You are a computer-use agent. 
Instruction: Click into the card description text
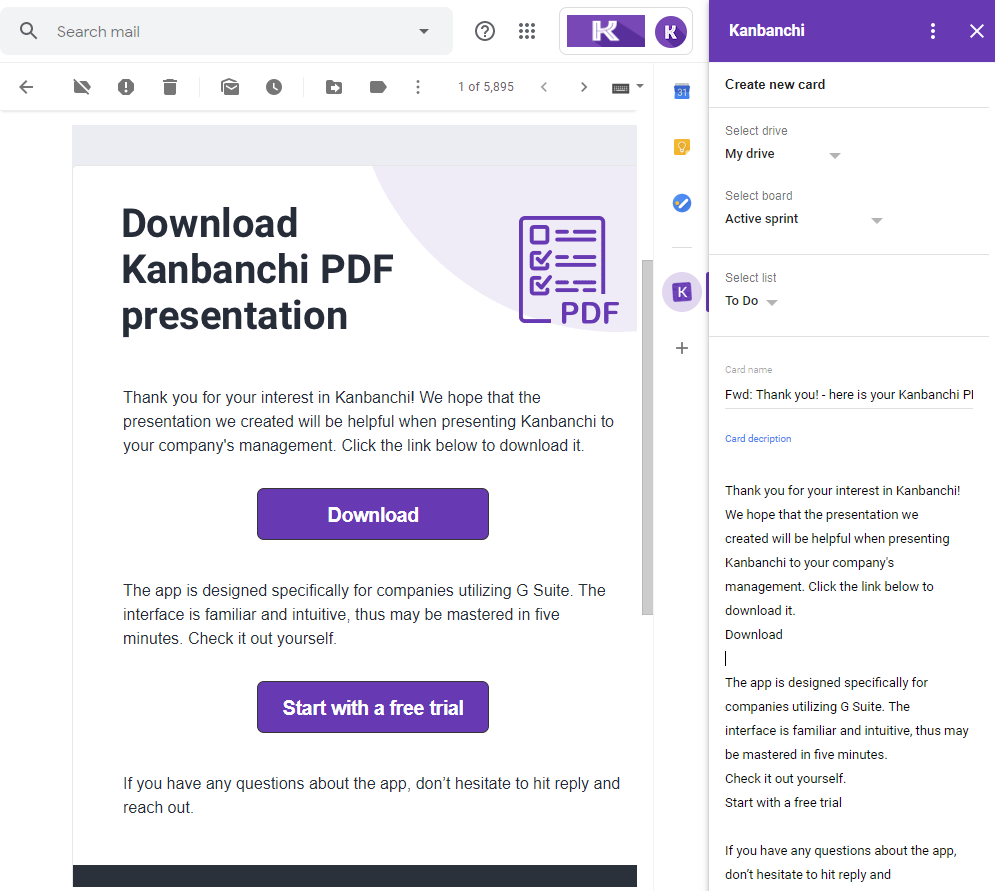tap(849, 682)
